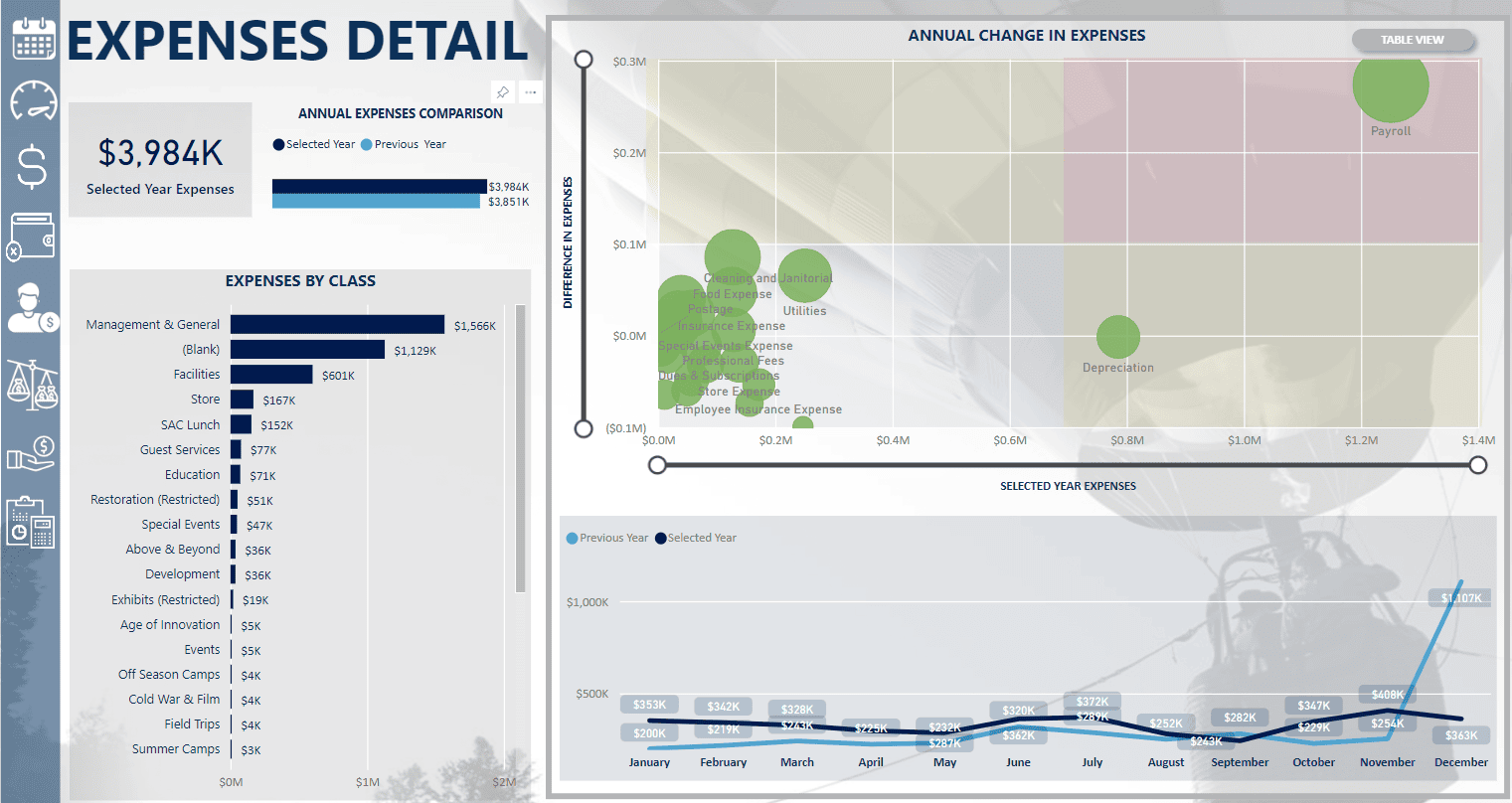Click the Off Season Camps label
The image size is (1512, 803).
(x=169, y=675)
